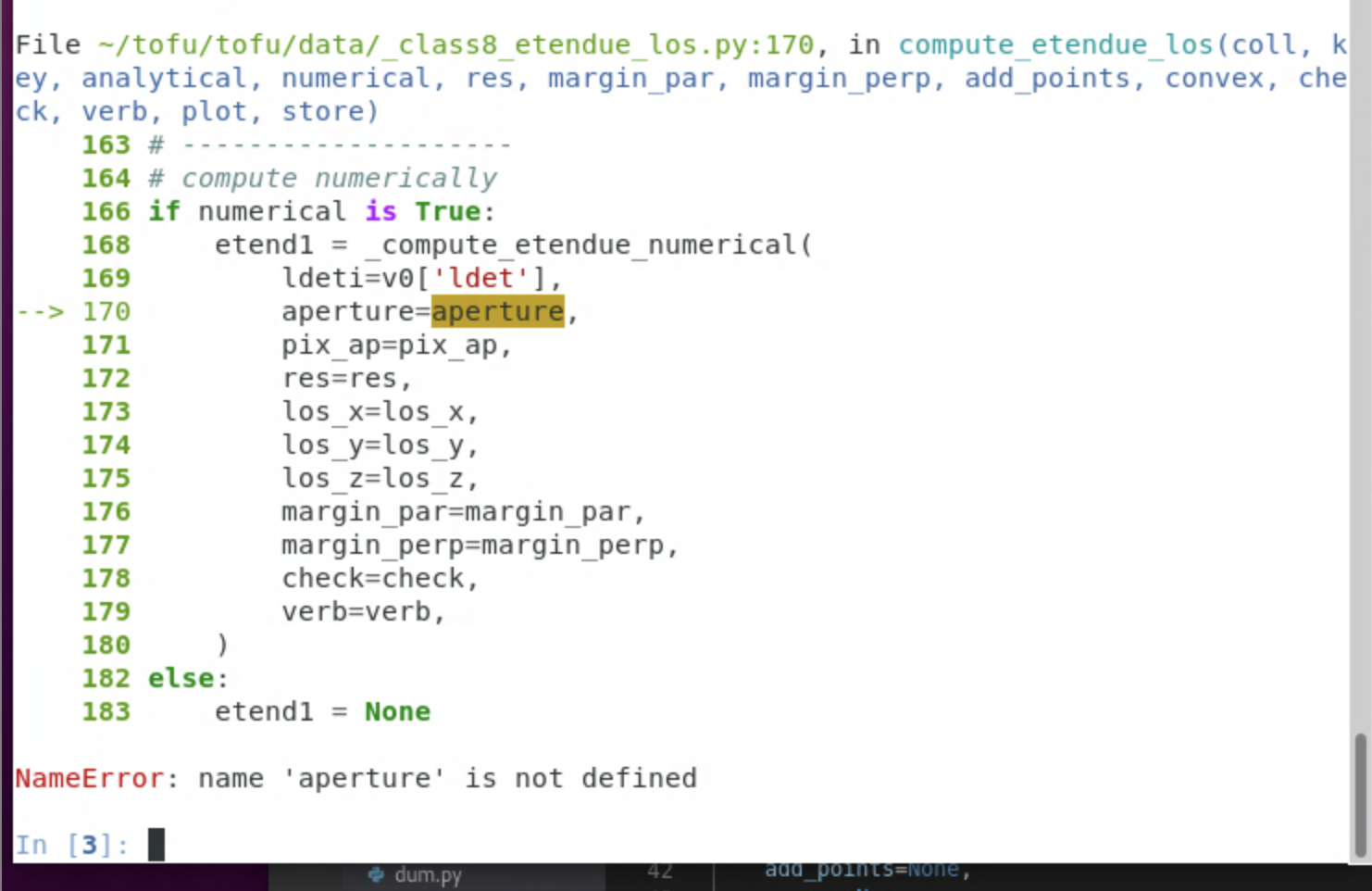1372x891 pixels.
Task: Click the error arrow marker beside line 170
Action: tap(39, 311)
